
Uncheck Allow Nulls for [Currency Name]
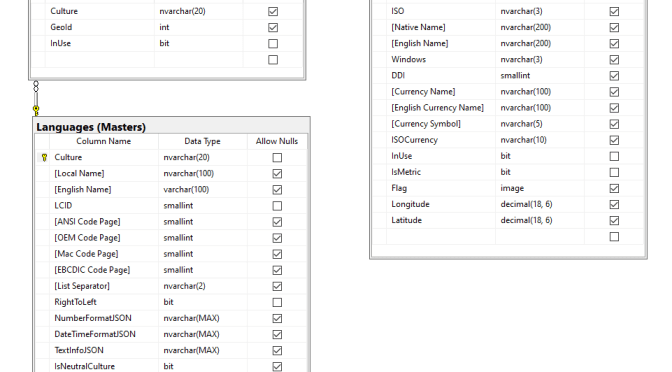pos(614,92)
